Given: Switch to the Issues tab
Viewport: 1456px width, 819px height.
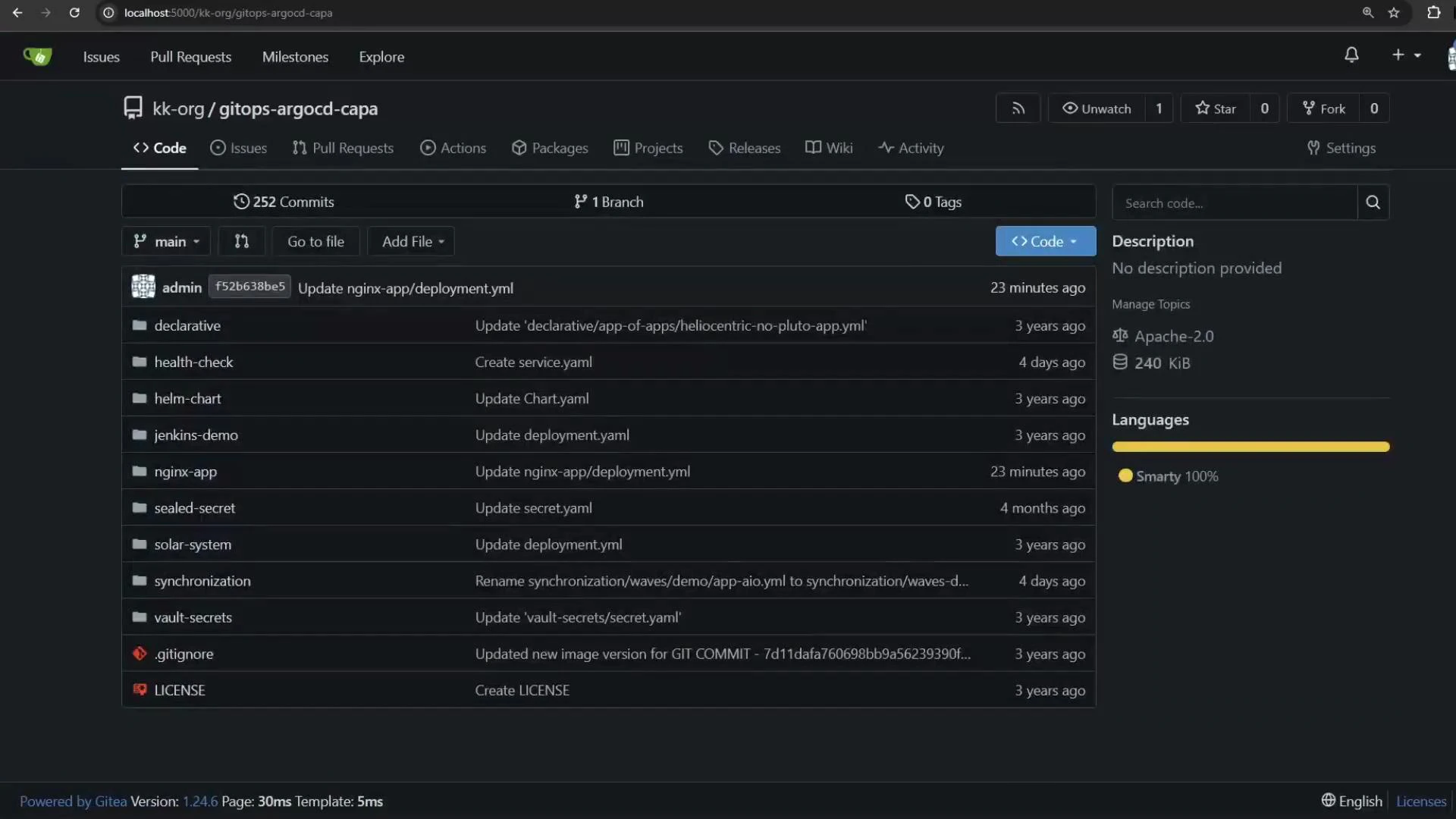Looking at the screenshot, I should click(x=239, y=148).
